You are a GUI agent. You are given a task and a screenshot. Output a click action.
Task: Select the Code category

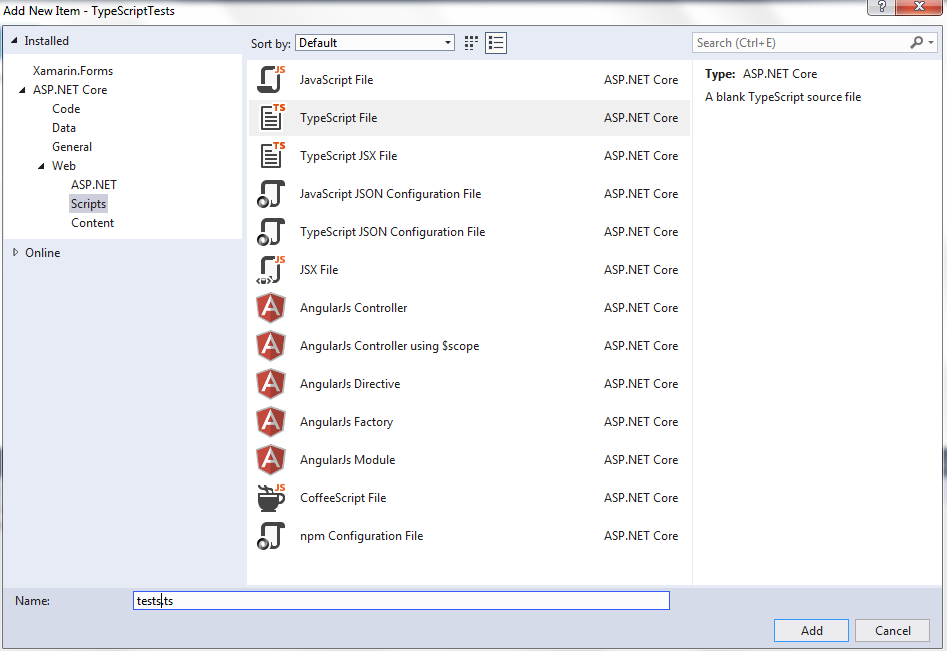pyautogui.click(x=66, y=109)
